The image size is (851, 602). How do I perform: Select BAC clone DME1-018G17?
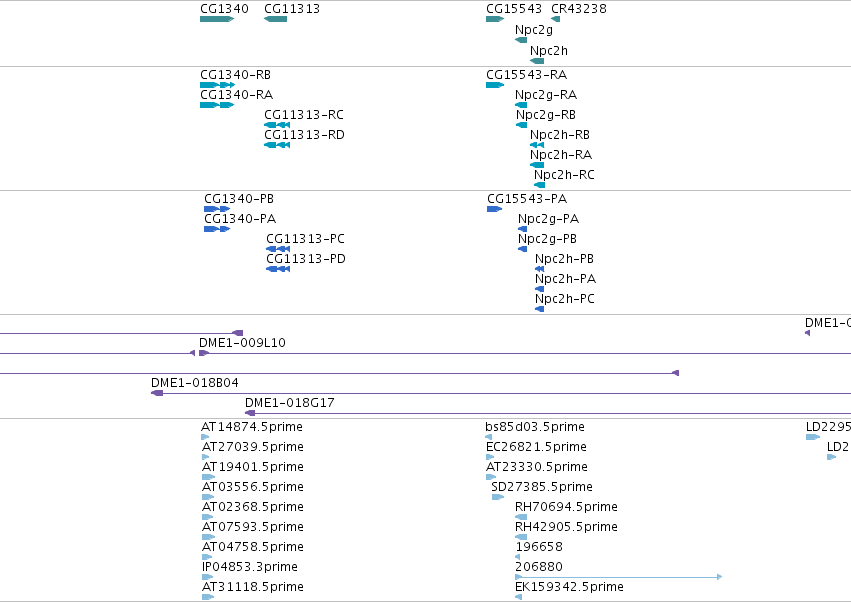[x=548, y=413]
